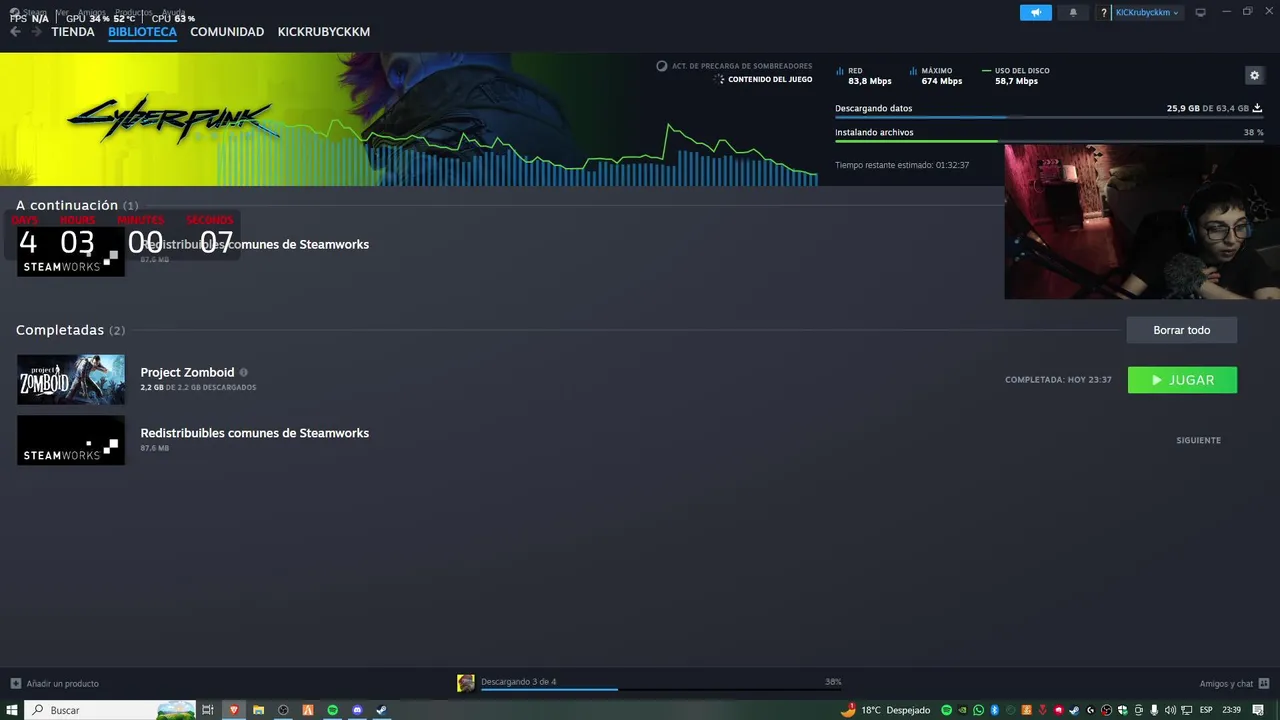
Task: Click the webcam overlay video
Action: coord(1142,221)
